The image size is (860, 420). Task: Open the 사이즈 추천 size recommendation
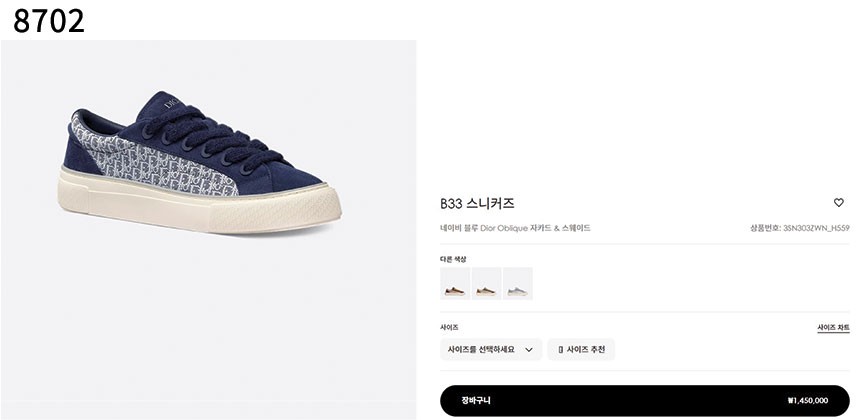581,350
